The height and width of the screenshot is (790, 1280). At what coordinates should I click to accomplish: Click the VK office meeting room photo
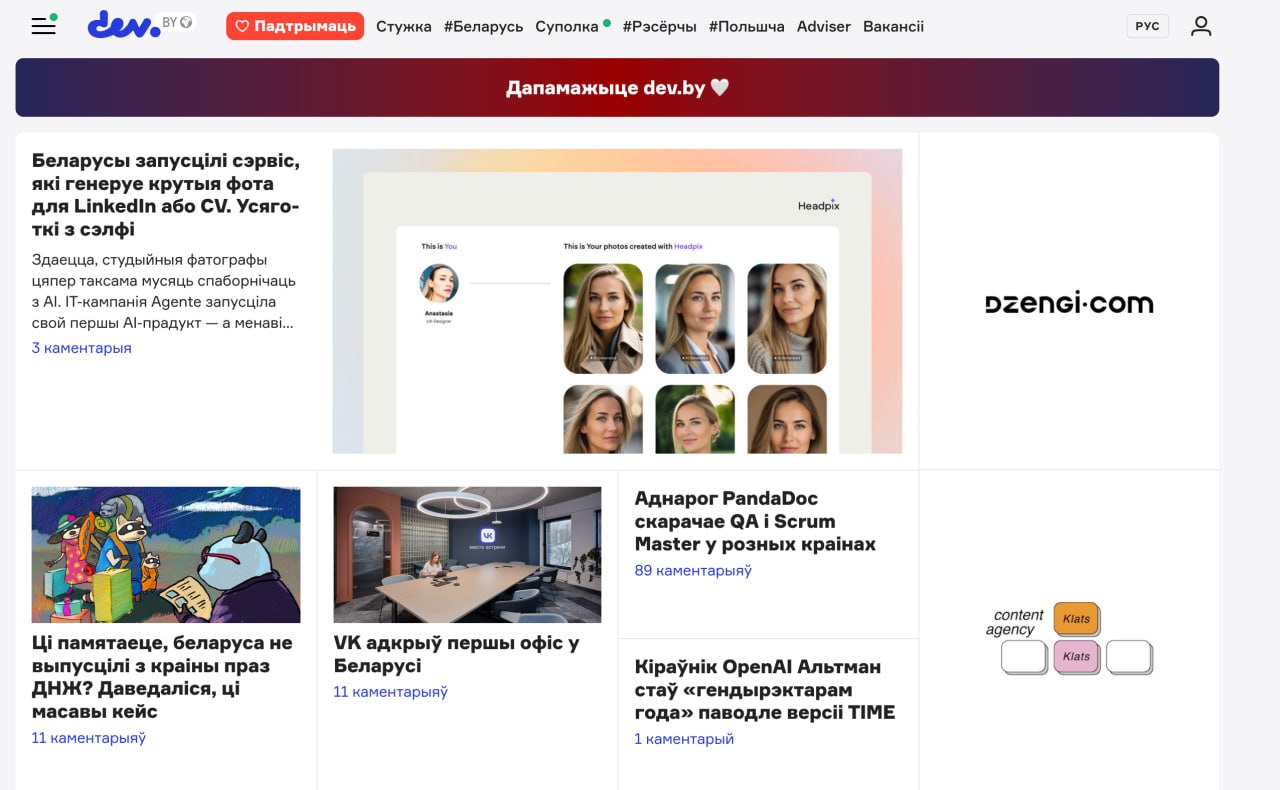[x=467, y=555]
